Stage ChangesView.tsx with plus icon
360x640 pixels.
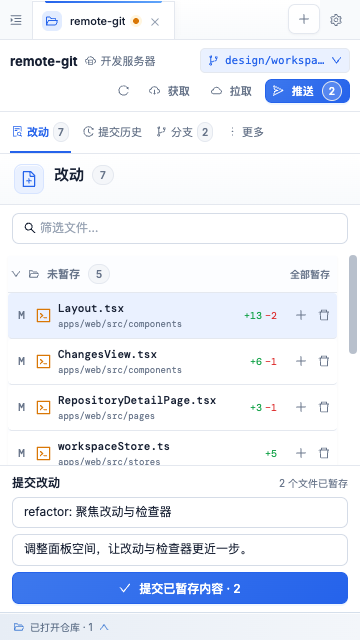pos(301,361)
